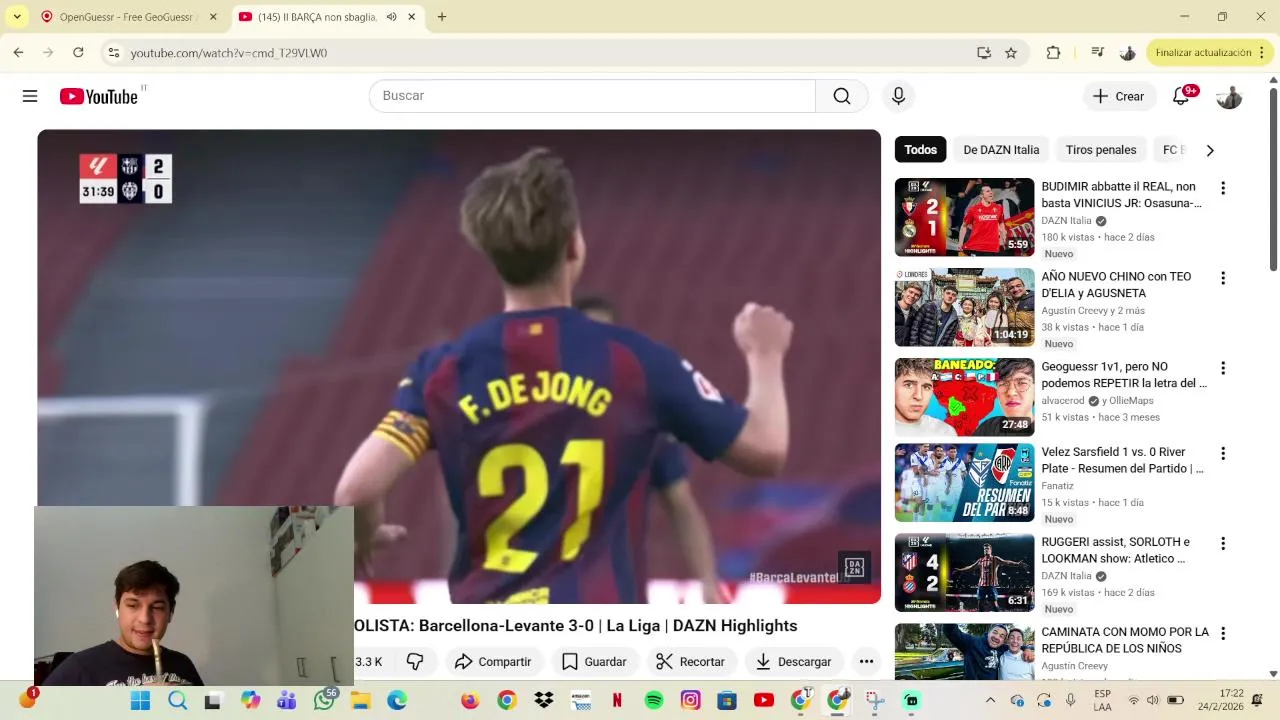The height and width of the screenshot is (720, 1280).
Task: Open Spotify from the taskbar
Action: click(x=654, y=700)
